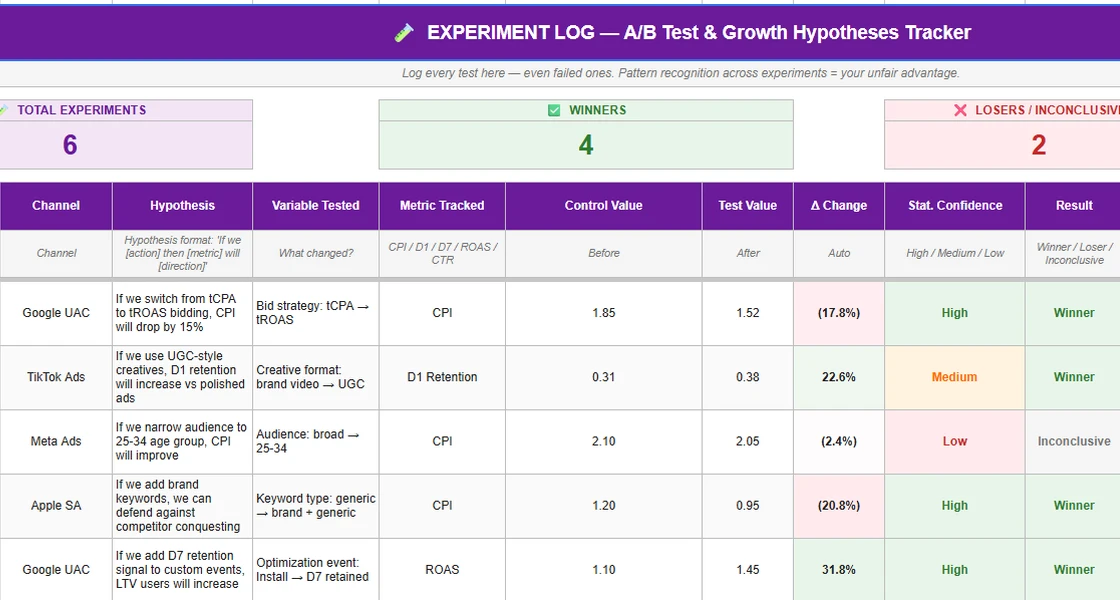This screenshot has width=1120, height=600.
Task: Select the test value 1.52
Action: click(x=747, y=313)
